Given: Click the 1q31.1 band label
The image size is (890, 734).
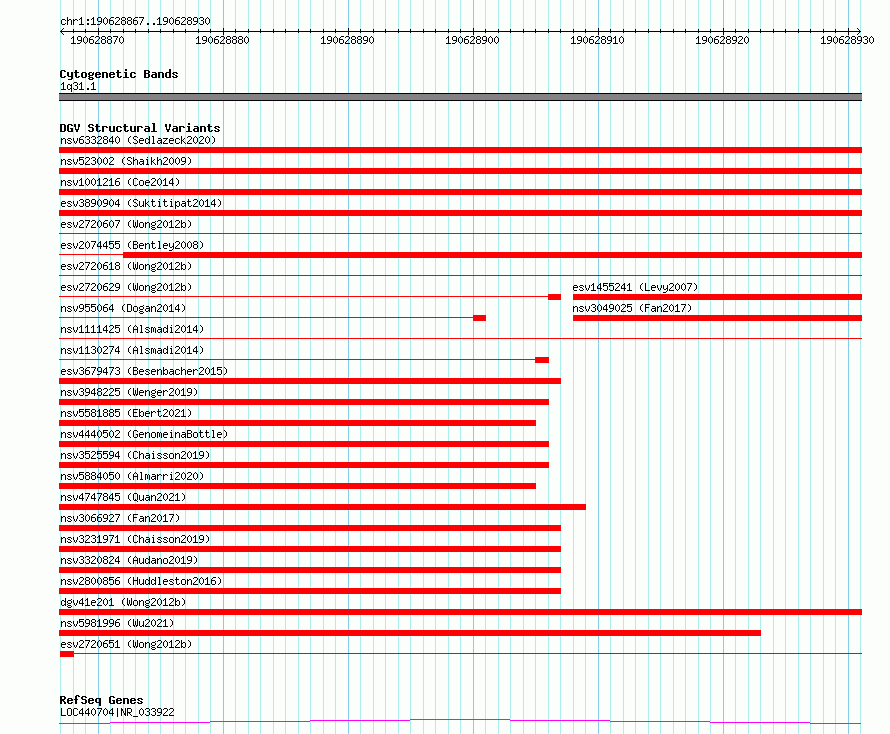Looking at the screenshot, I should 78,86.
